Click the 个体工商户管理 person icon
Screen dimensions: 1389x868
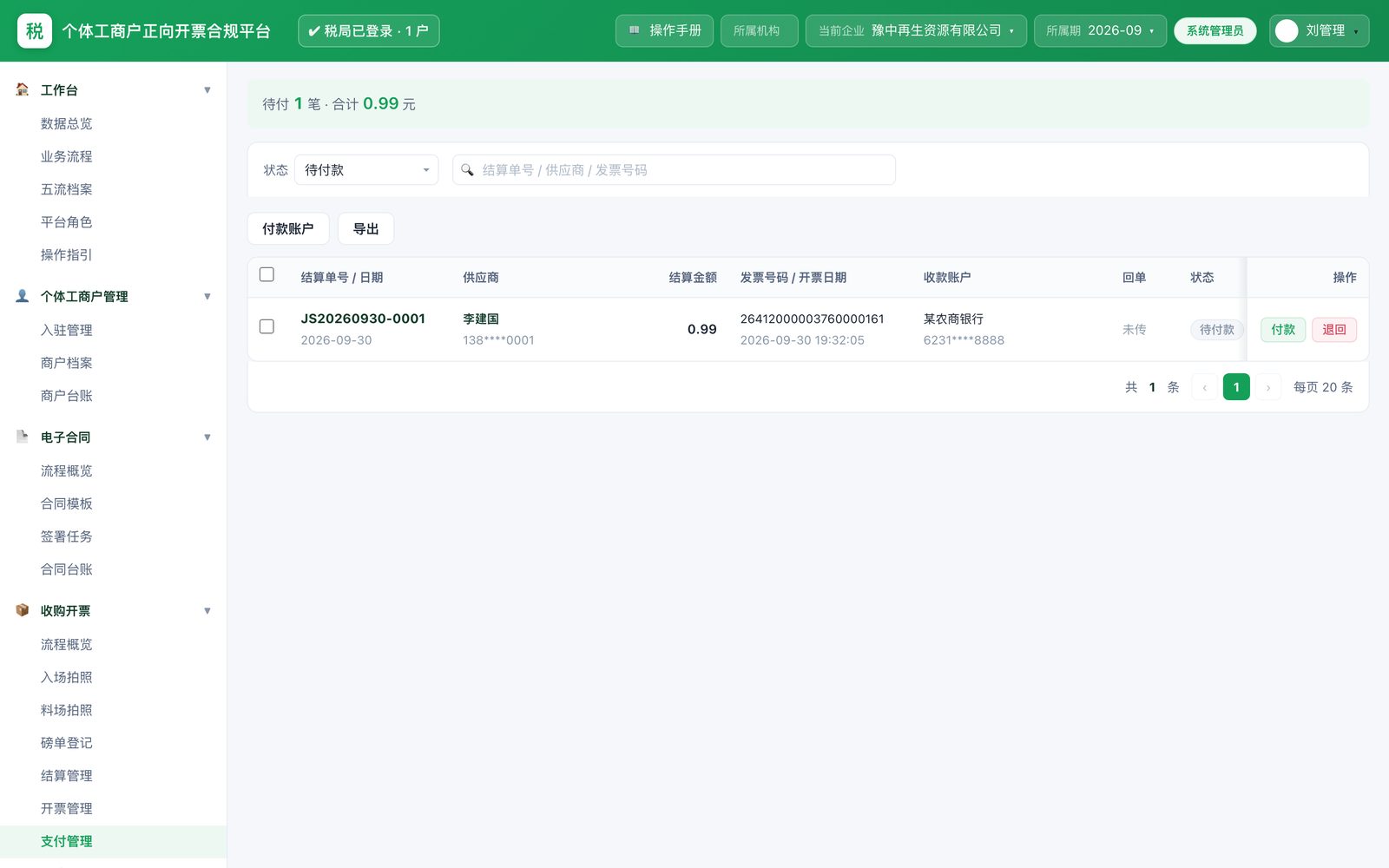(x=23, y=296)
